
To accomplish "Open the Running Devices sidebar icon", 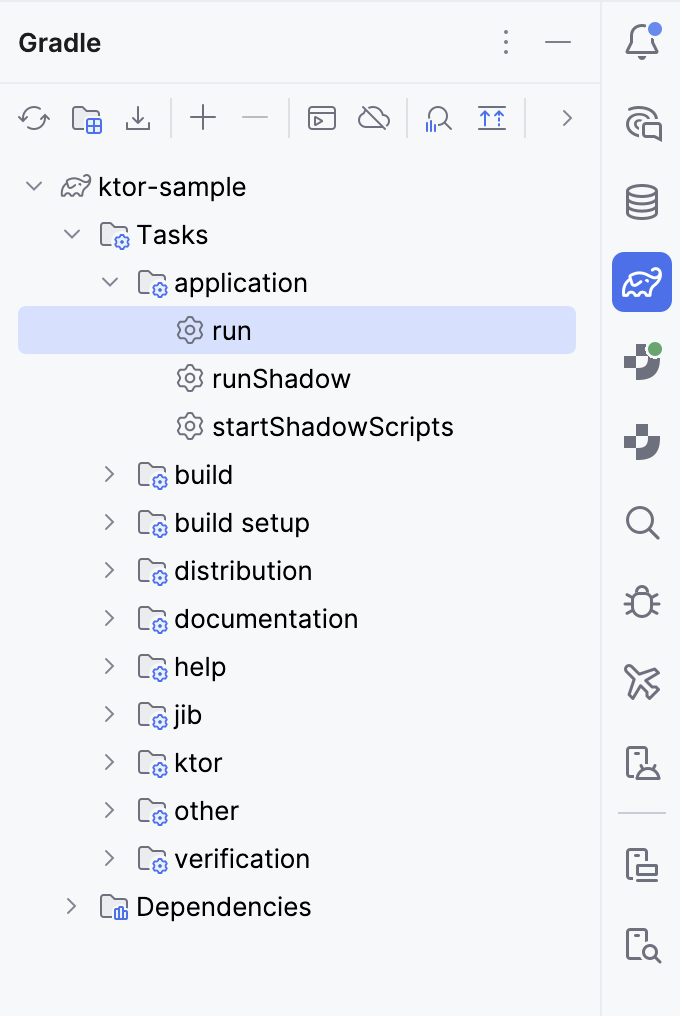I will pos(642,763).
